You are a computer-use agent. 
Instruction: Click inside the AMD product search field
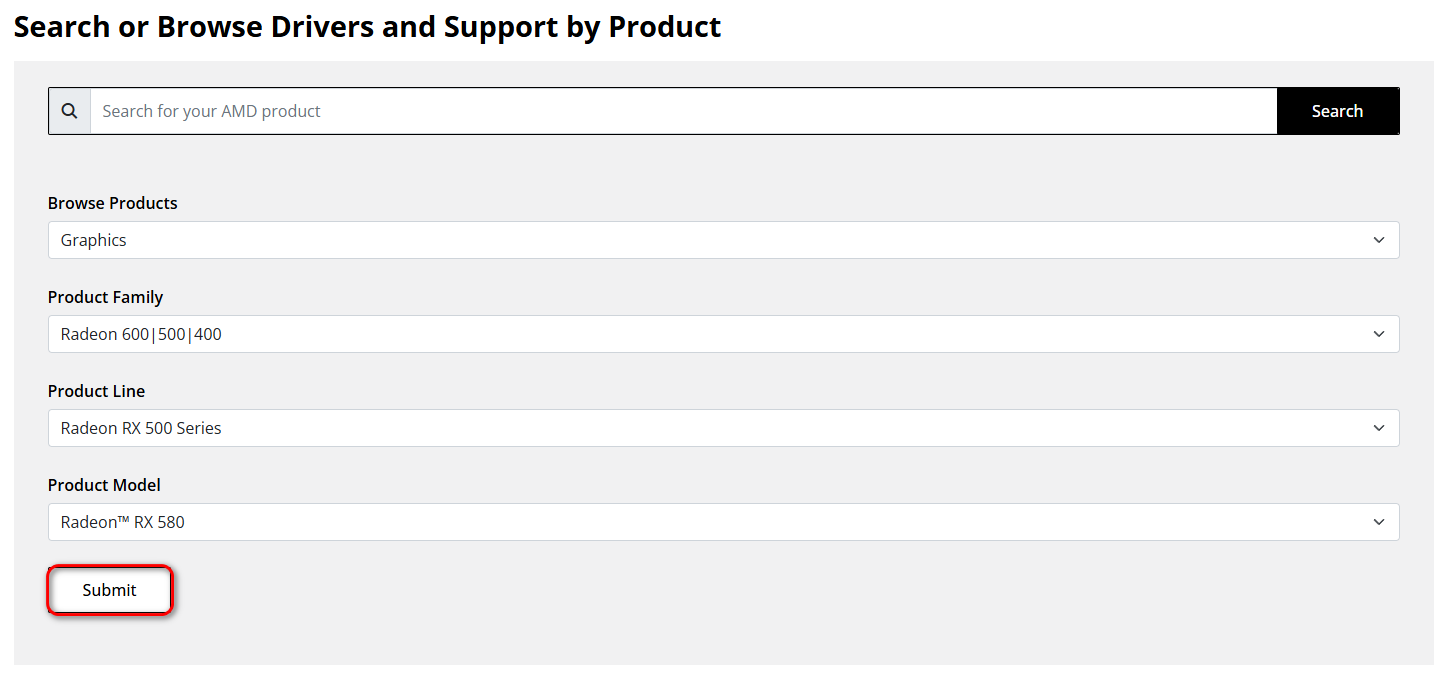(x=600, y=110)
